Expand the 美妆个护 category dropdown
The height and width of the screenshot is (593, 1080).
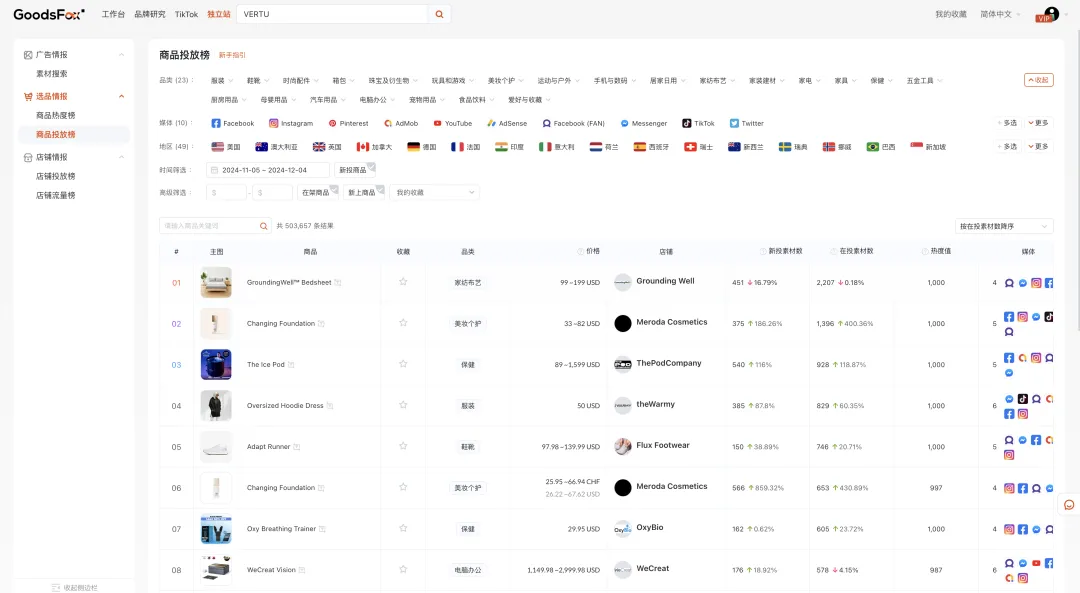tap(506, 81)
